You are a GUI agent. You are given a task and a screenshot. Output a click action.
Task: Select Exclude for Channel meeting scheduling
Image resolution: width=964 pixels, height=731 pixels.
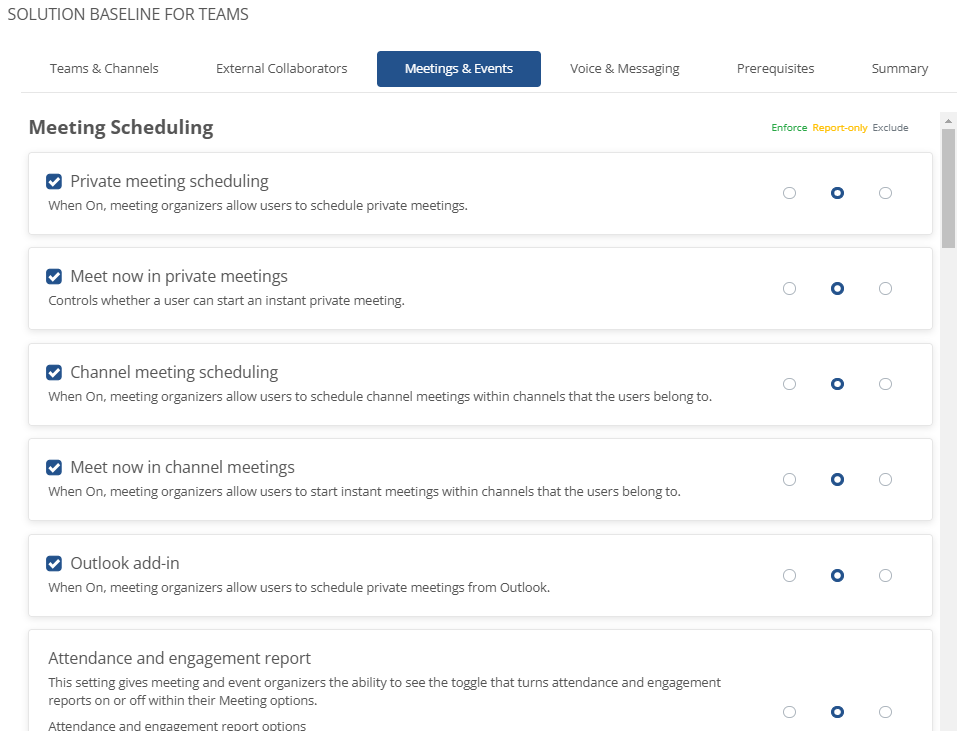[x=885, y=384]
